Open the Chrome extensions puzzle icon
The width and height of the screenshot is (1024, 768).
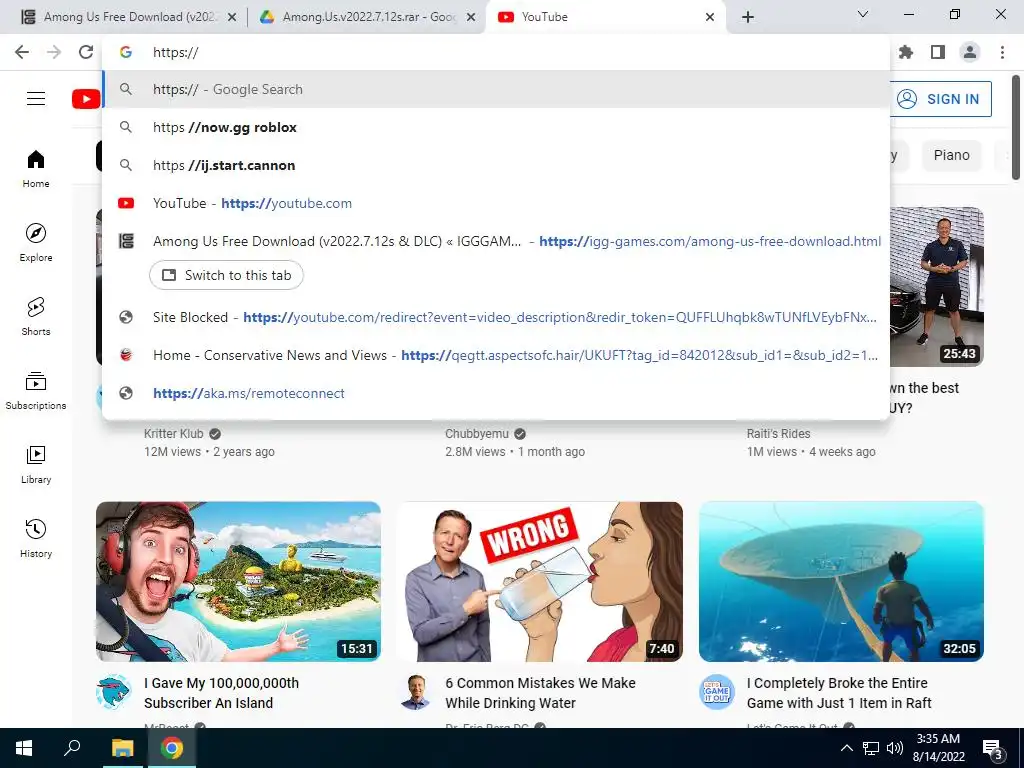click(x=906, y=52)
